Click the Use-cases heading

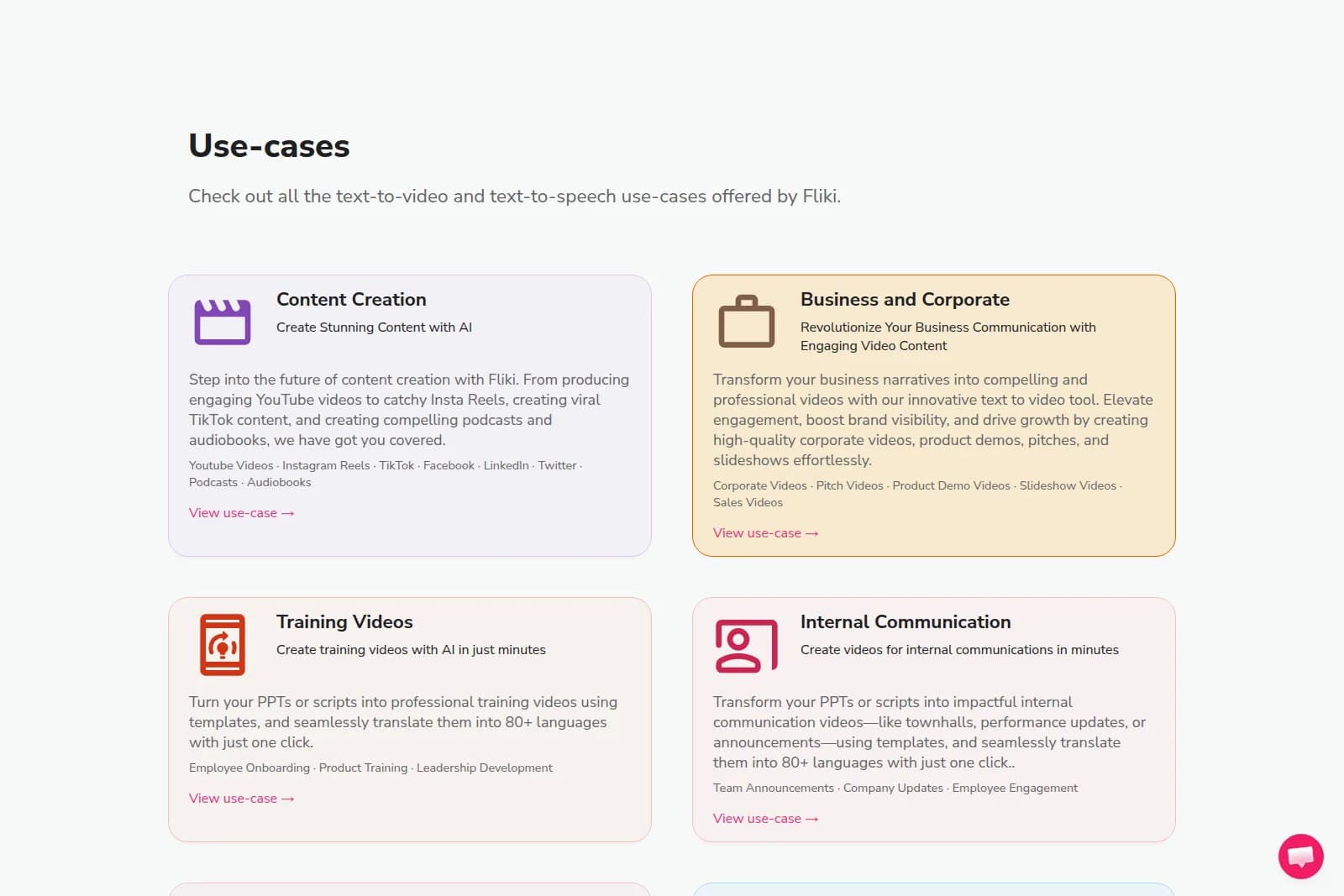269,145
